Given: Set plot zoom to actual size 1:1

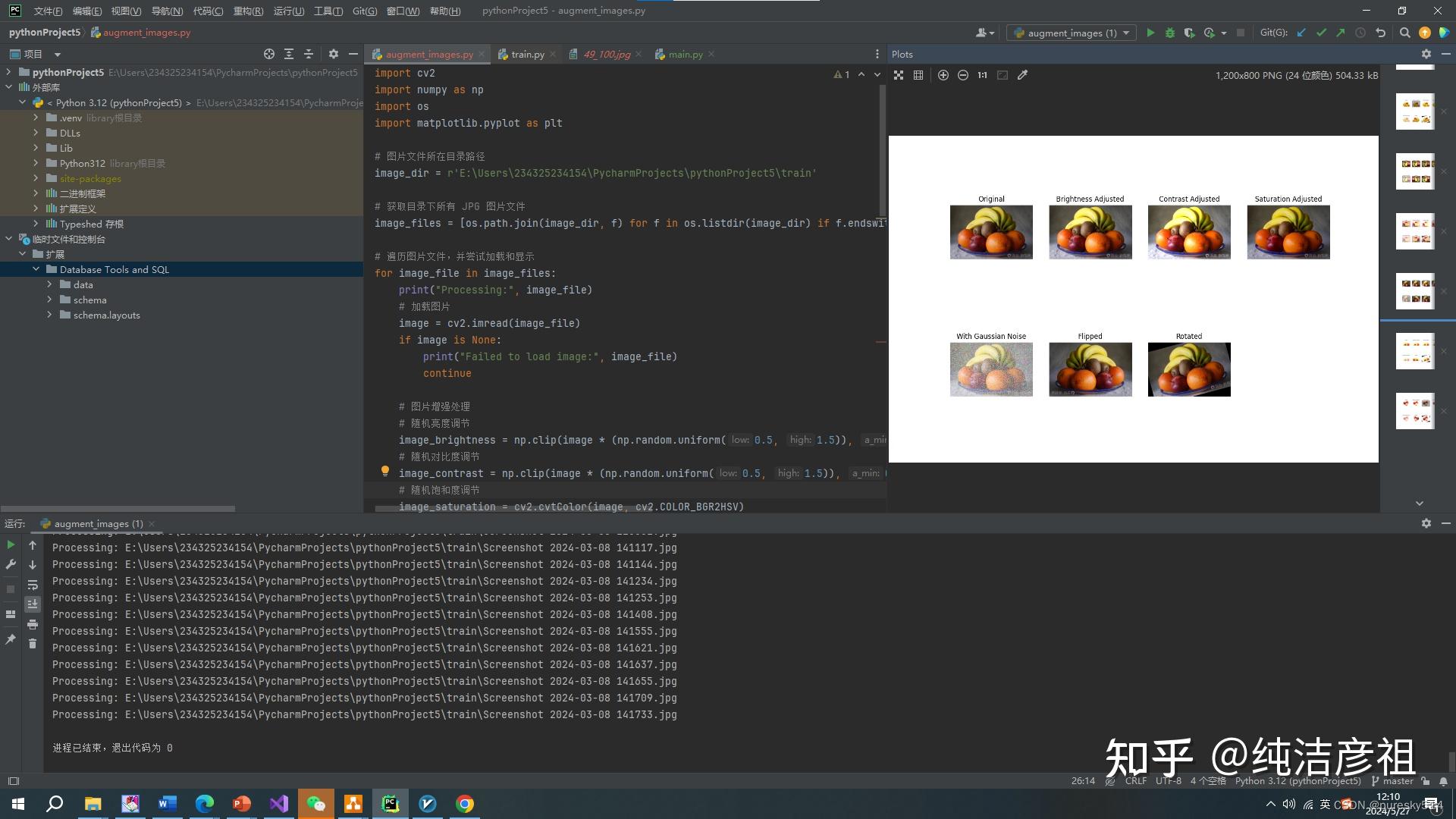Looking at the screenshot, I should pyautogui.click(x=982, y=75).
